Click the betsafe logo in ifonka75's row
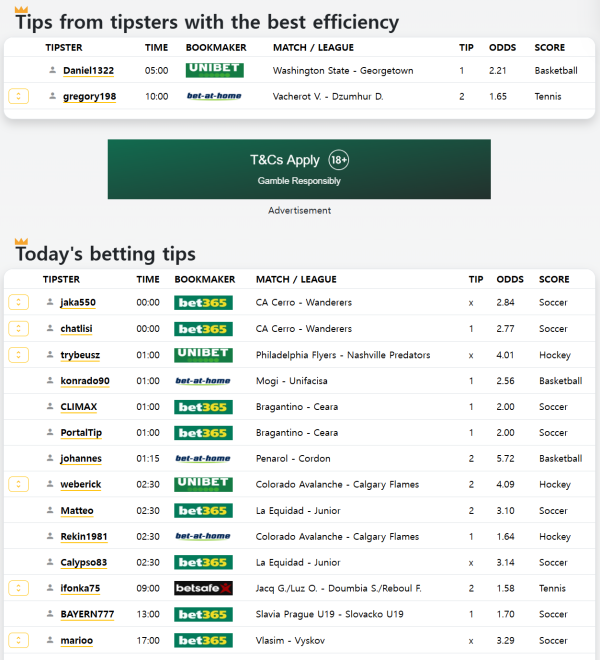This screenshot has width=600, height=660. click(203, 588)
